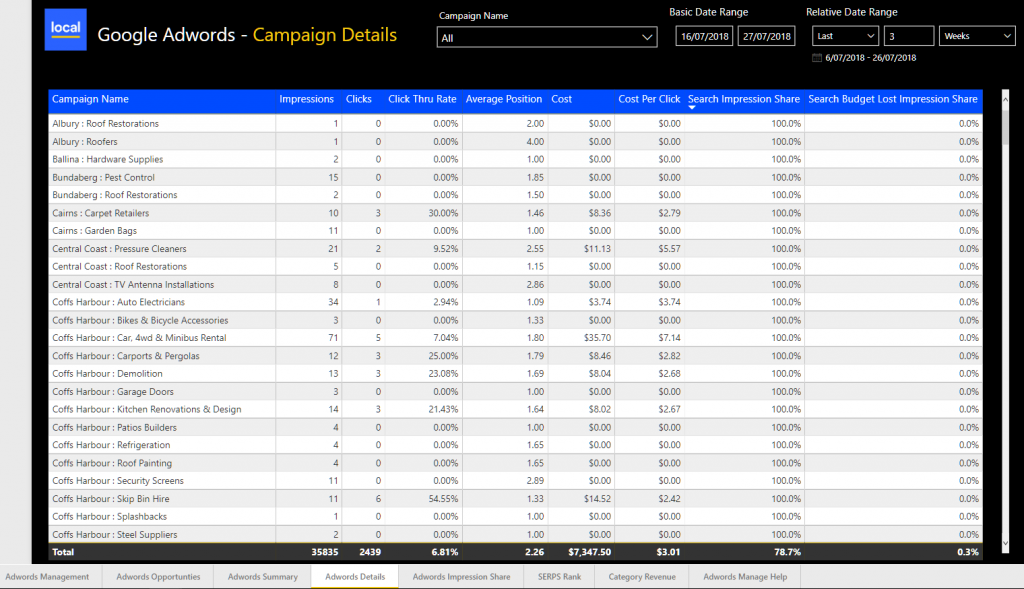
Task: Click the local logo icon
Action: pyautogui.click(x=65, y=29)
